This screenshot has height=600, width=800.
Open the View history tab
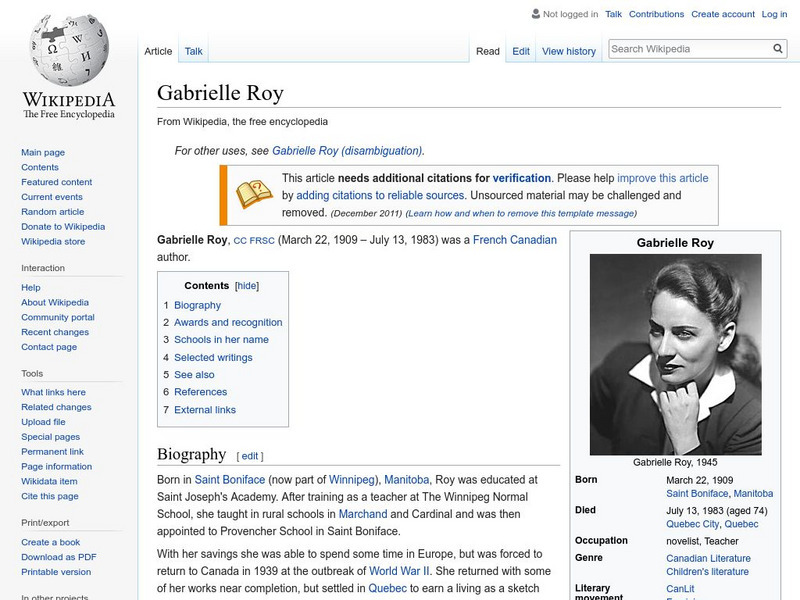click(x=569, y=51)
